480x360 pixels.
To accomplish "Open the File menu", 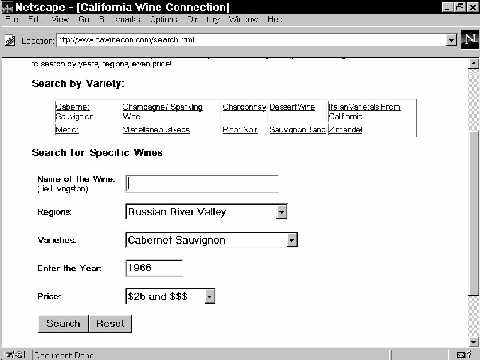I will point(12,19).
